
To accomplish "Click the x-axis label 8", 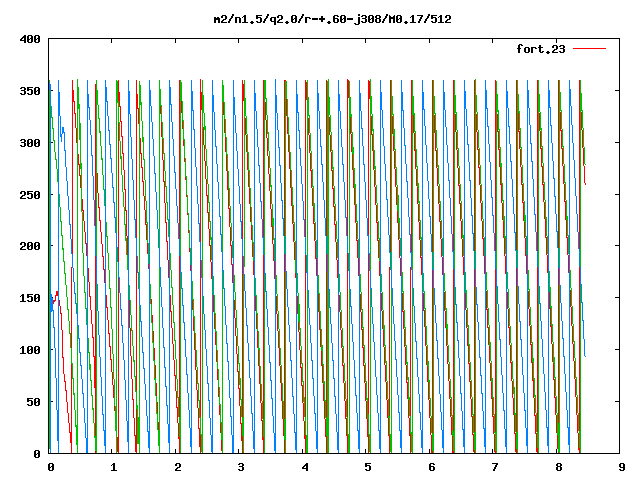I will point(559,467).
